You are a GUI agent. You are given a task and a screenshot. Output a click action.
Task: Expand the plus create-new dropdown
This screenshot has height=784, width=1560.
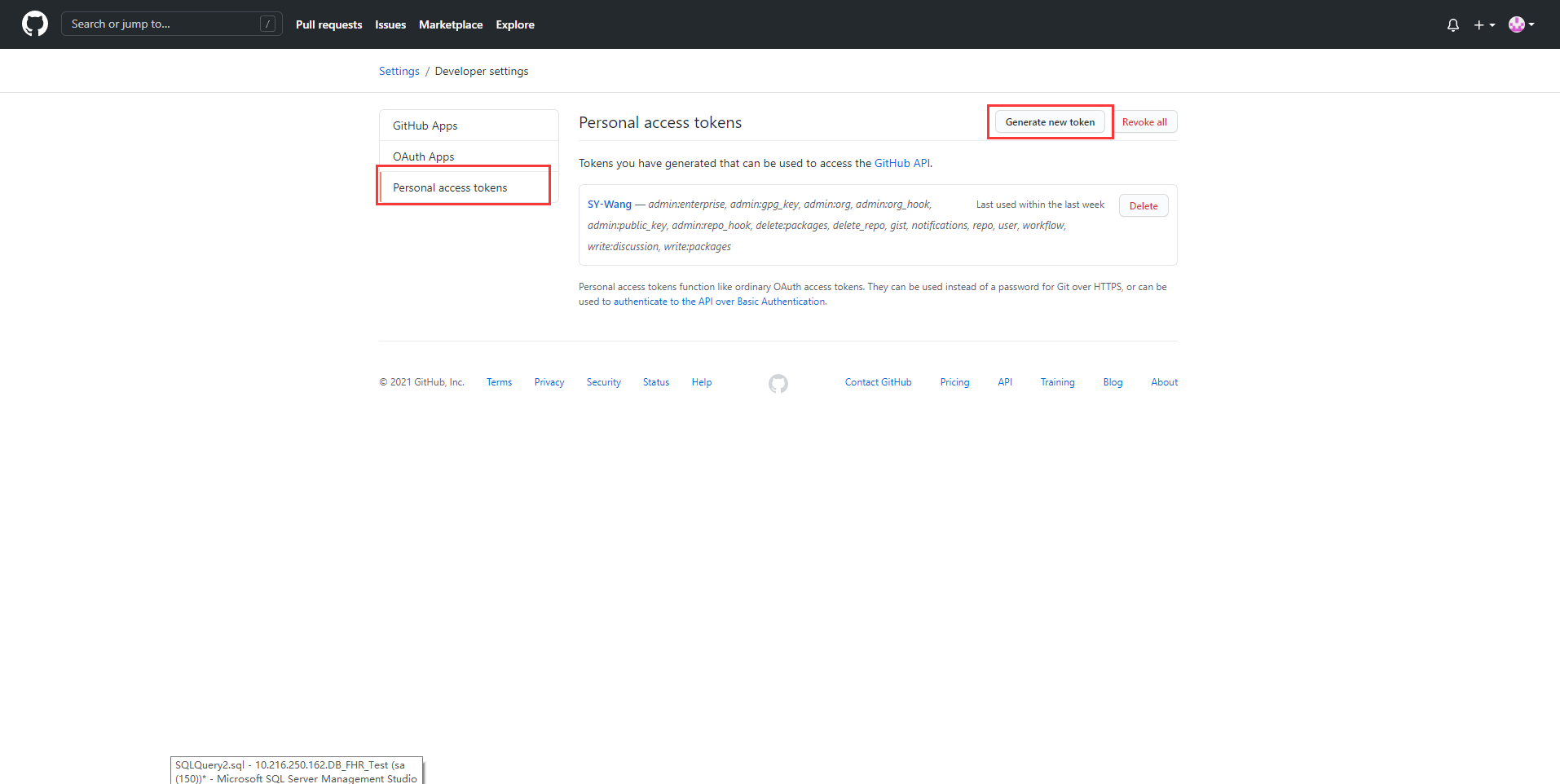[1484, 25]
